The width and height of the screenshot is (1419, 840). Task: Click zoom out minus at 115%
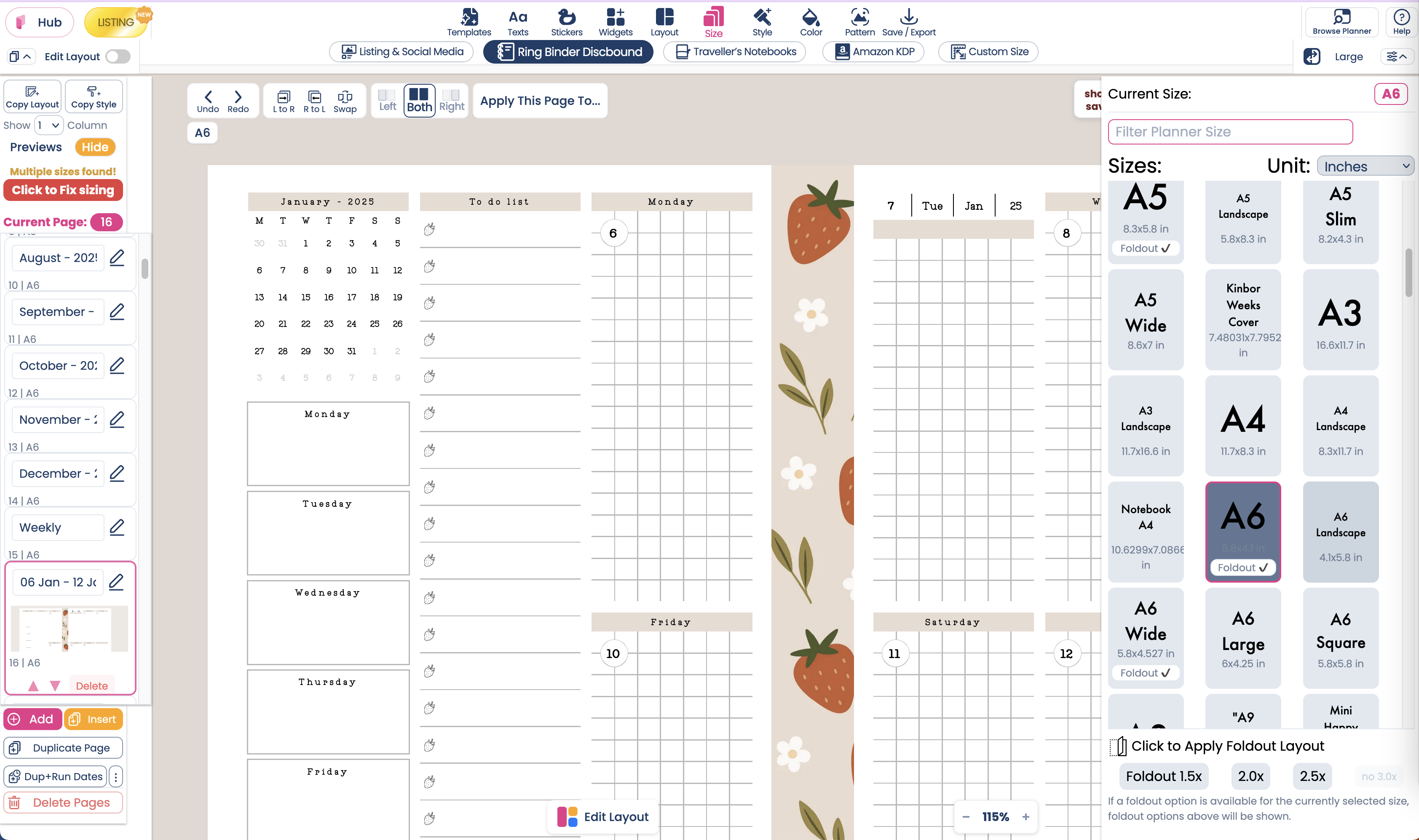click(966, 816)
